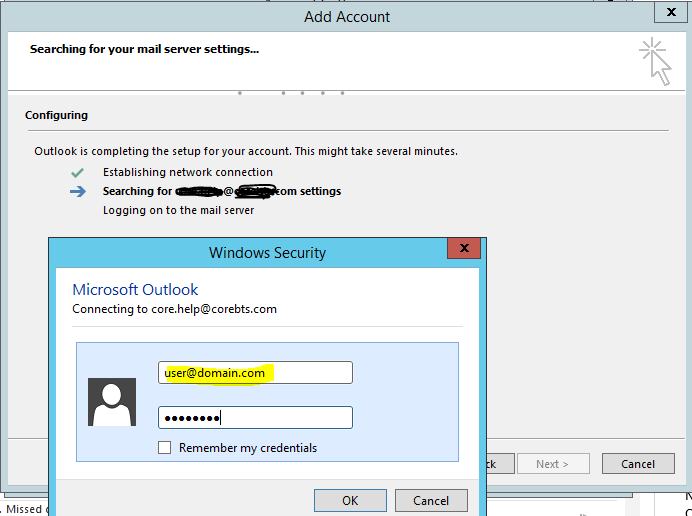The width and height of the screenshot is (692, 516).
Task: Click the blue arrow progress indicator
Action: tap(78, 192)
